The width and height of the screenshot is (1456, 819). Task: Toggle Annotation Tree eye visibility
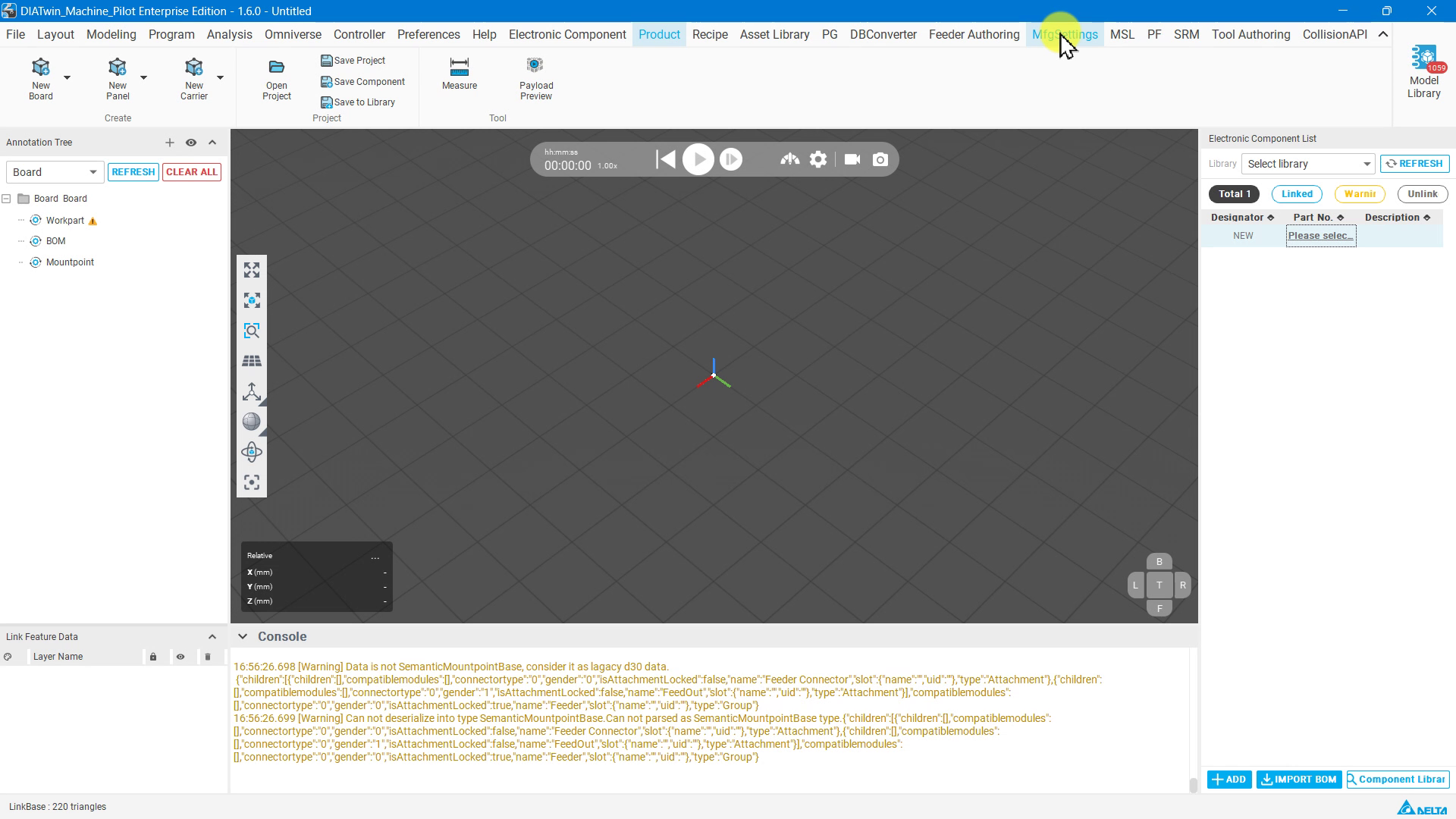click(191, 143)
